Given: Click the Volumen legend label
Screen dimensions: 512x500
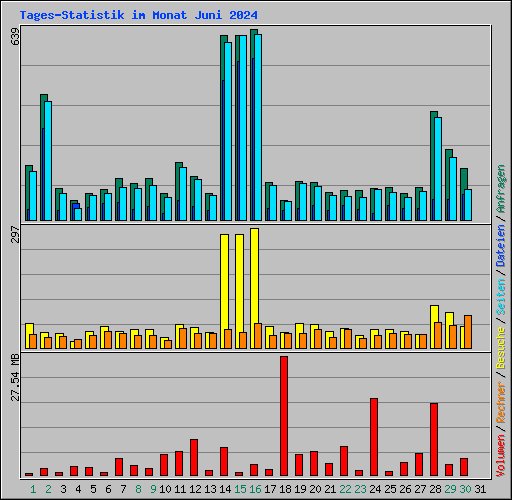Looking at the screenshot, I should (501, 456).
